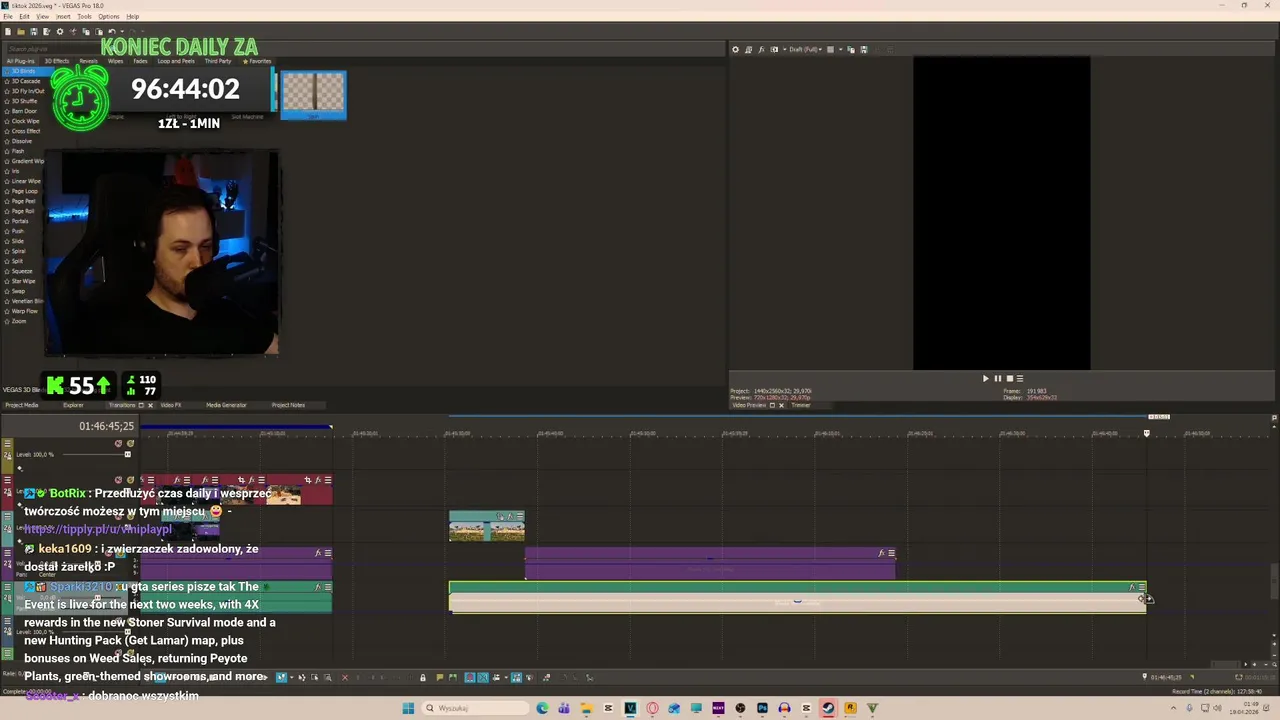The width and height of the screenshot is (1280, 720).
Task: Click Stop button under video preview
Action: 1009,379
